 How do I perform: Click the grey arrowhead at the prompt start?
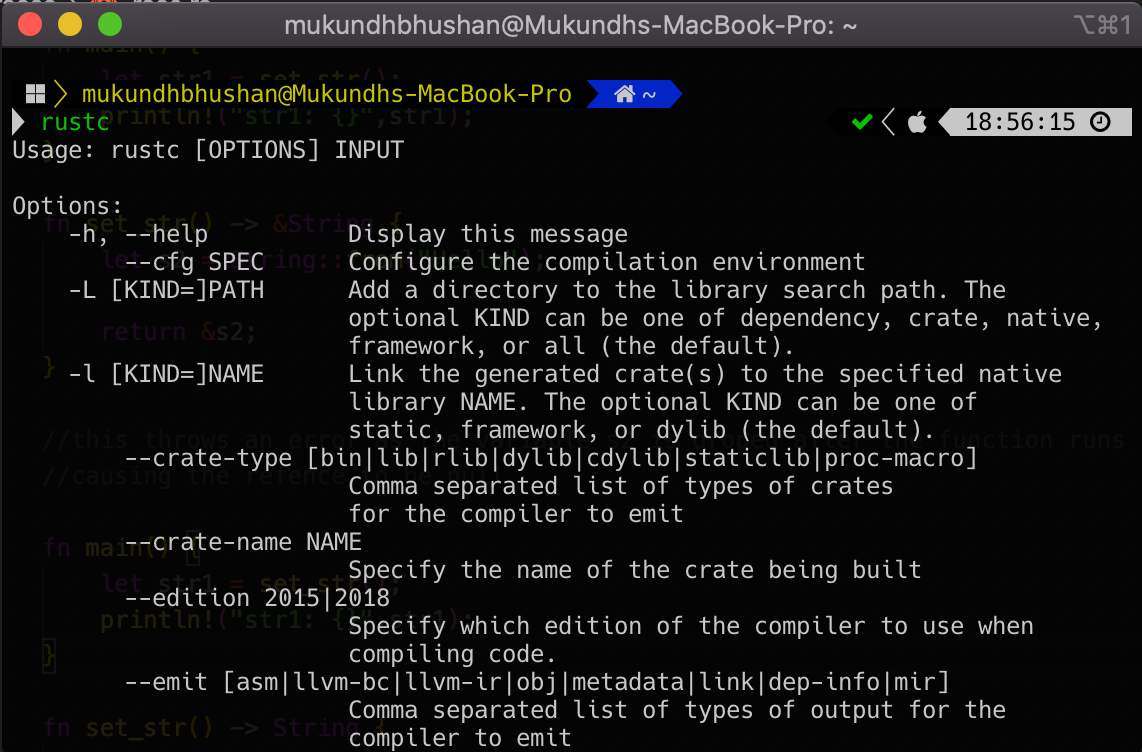pos(17,122)
